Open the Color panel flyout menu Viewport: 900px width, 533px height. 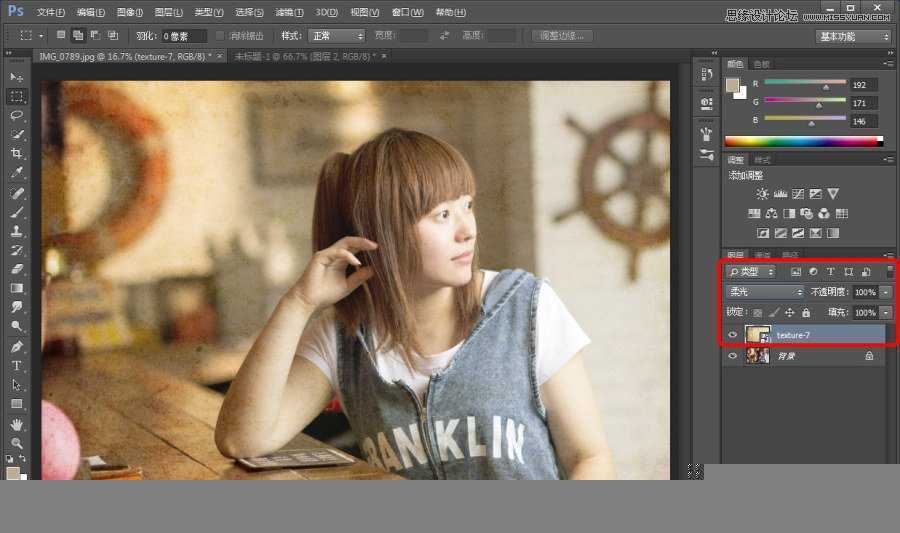tap(889, 64)
